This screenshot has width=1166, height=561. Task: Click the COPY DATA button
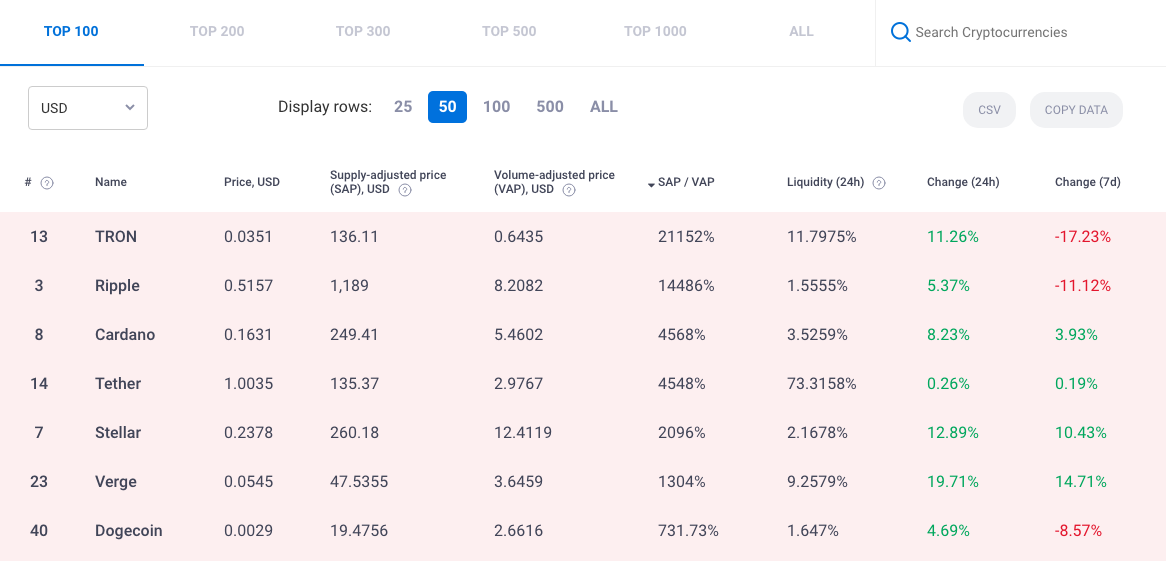click(x=1076, y=110)
